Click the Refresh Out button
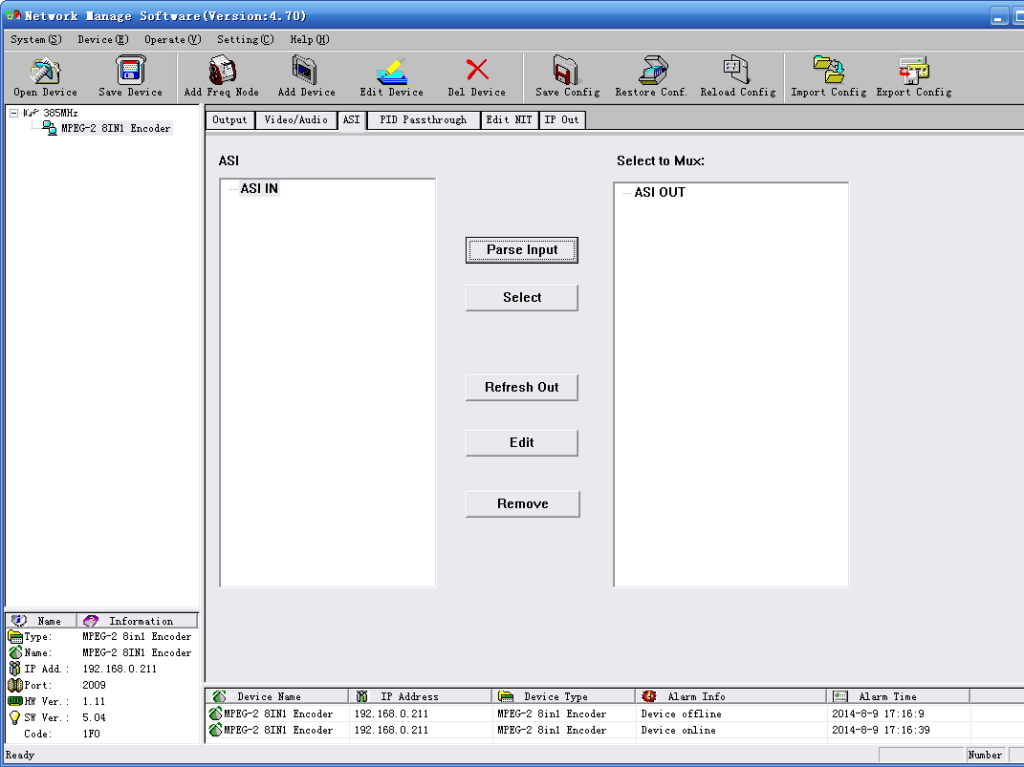 click(x=522, y=387)
